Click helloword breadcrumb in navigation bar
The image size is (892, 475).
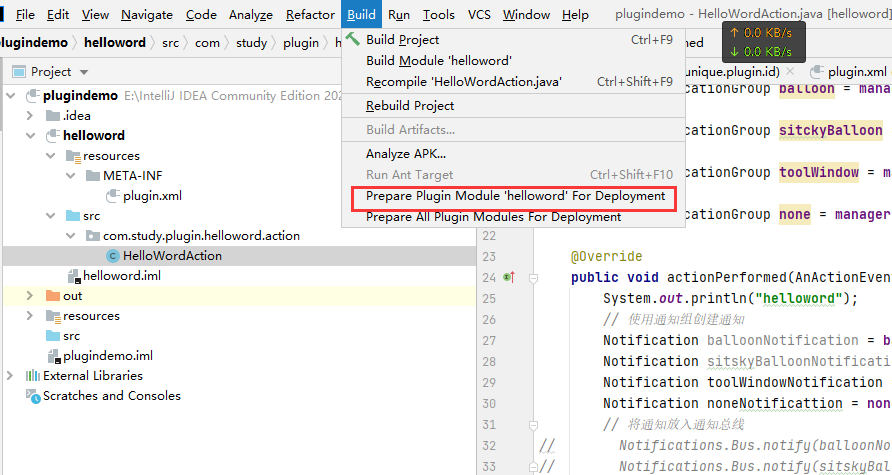tap(115, 43)
